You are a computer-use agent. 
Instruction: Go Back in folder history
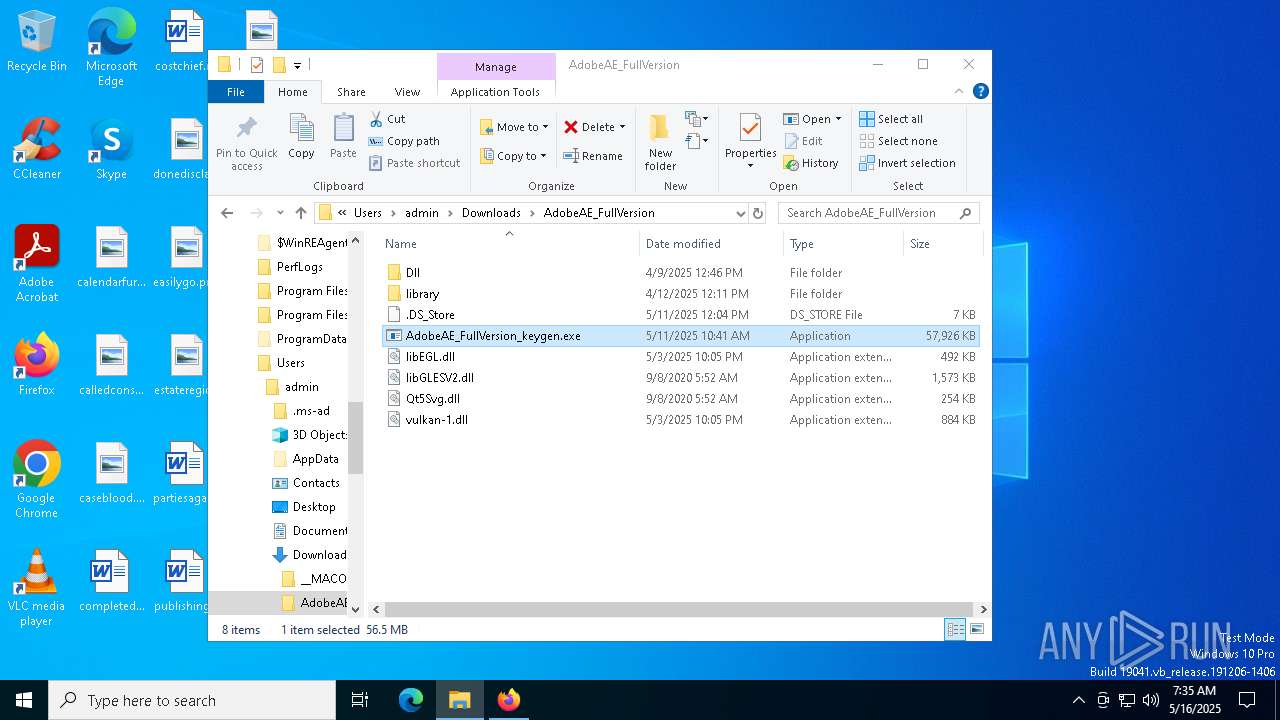(x=227, y=213)
